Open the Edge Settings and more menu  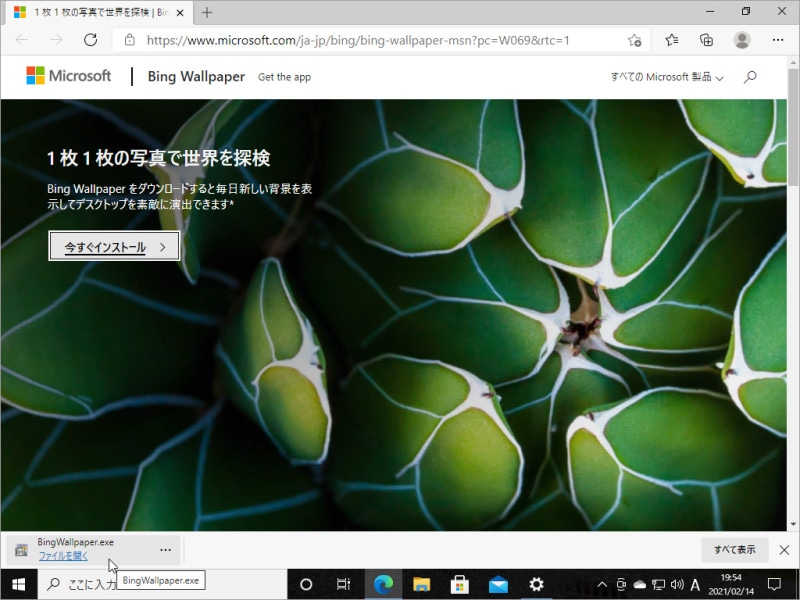click(778, 40)
